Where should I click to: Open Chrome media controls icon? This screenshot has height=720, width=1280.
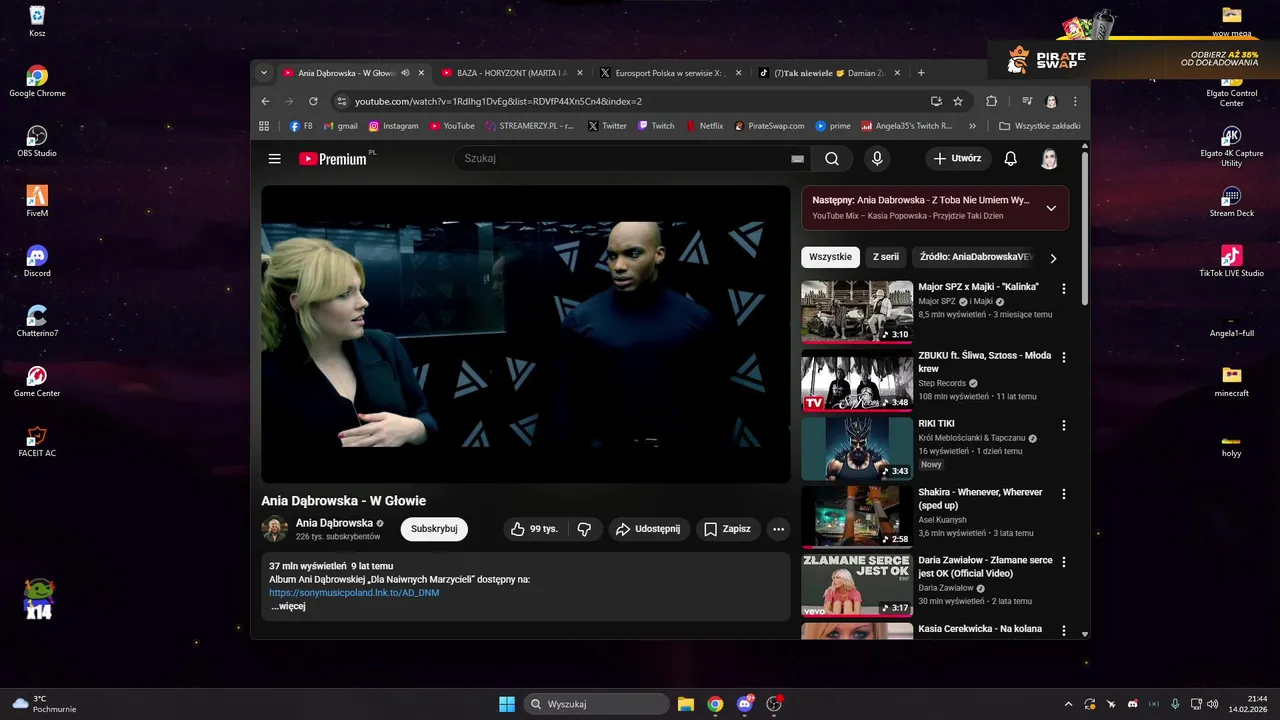[1027, 101]
